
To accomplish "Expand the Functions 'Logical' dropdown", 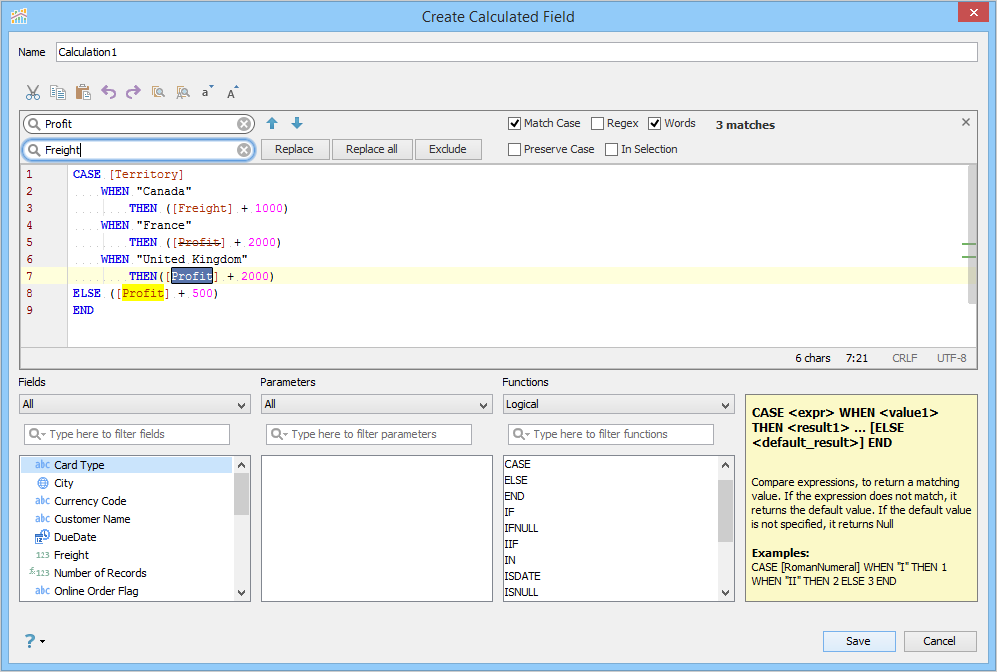I will [618, 404].
